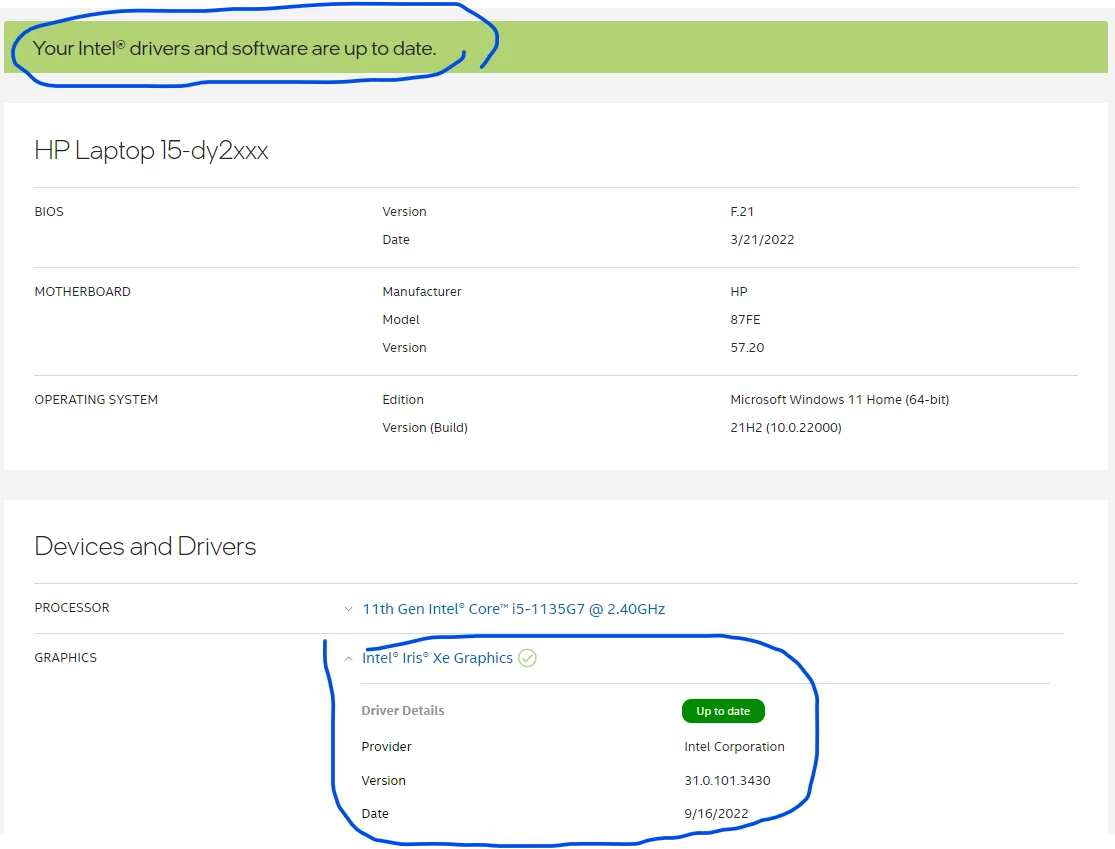The width and height of the screenshot is (1115, 849).
Task: Click the Devices and Drivers heading
Action: click(145, 546)
